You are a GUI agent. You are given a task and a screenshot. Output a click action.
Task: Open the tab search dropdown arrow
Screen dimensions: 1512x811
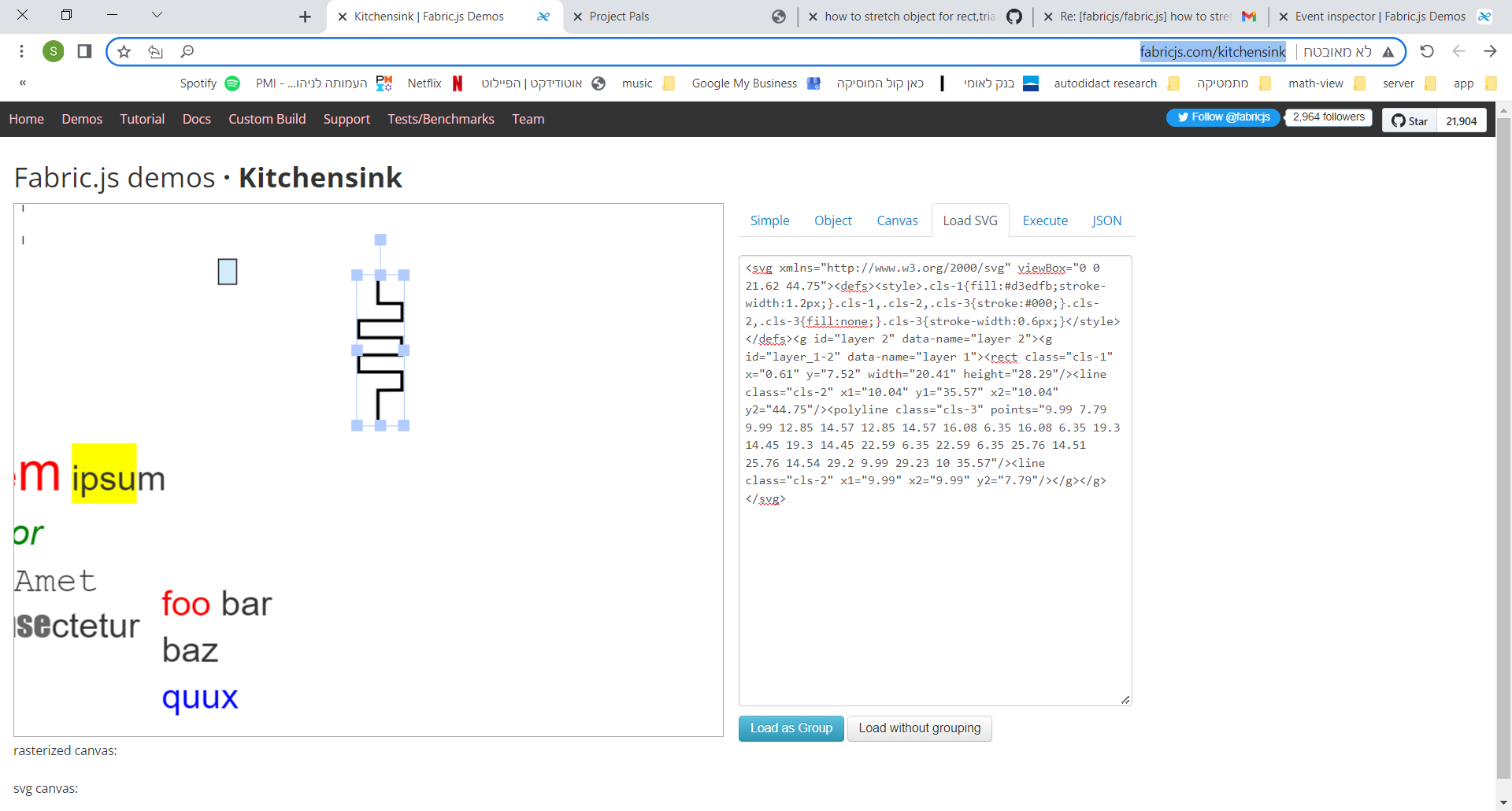pyautogui.click(x=157, y=14)
